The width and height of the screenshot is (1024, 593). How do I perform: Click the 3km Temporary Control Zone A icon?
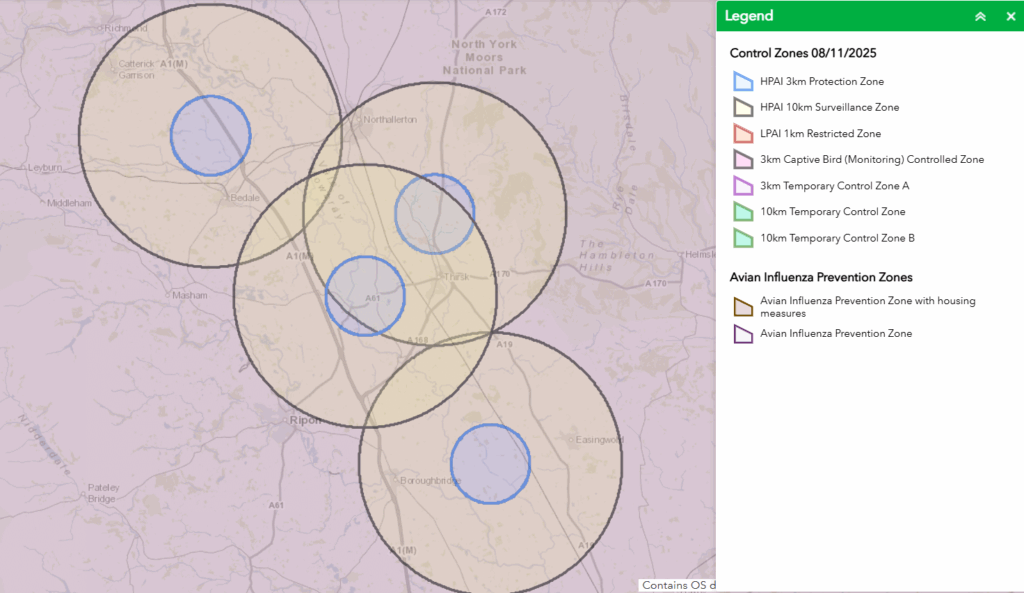pyautogui.click(x=742, y=185)
